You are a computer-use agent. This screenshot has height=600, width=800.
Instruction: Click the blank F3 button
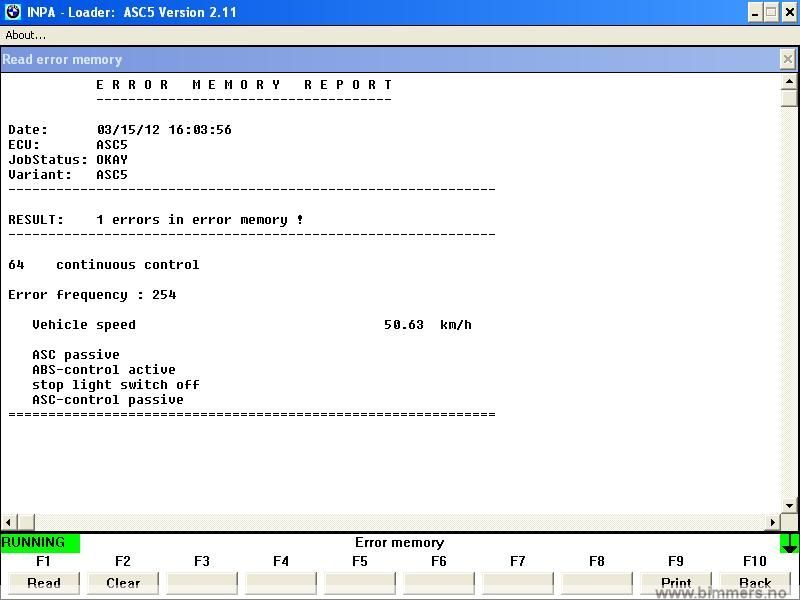[202, 583]
